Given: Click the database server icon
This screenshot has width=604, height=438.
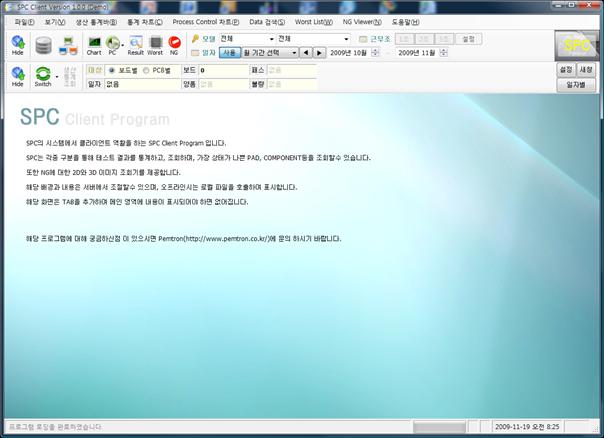Looking at the screenshot, I should [44, 44].
